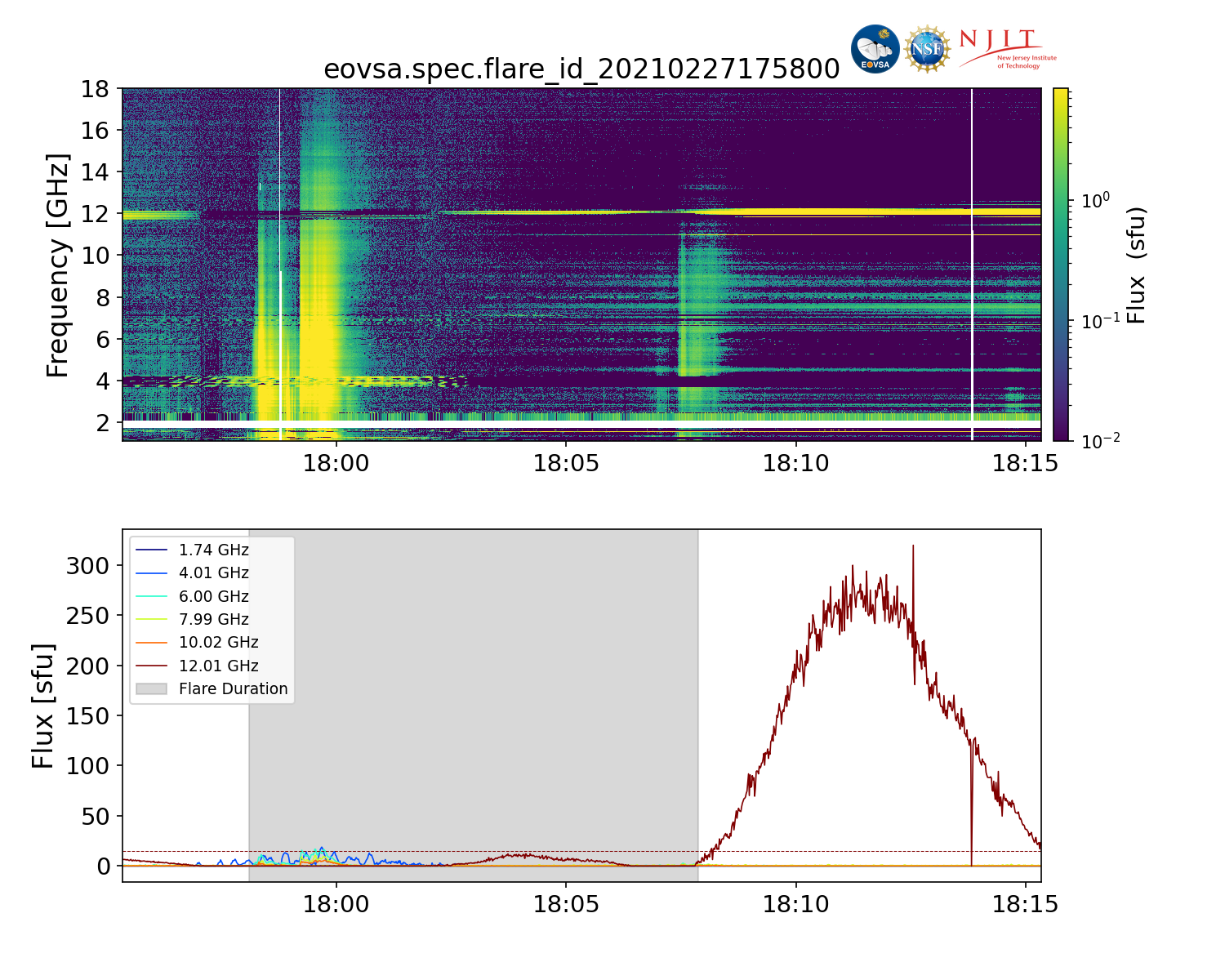Click the 10.02 GHz legend entry
Screen dimensions: 1225x980
click(x=218, y=643)
